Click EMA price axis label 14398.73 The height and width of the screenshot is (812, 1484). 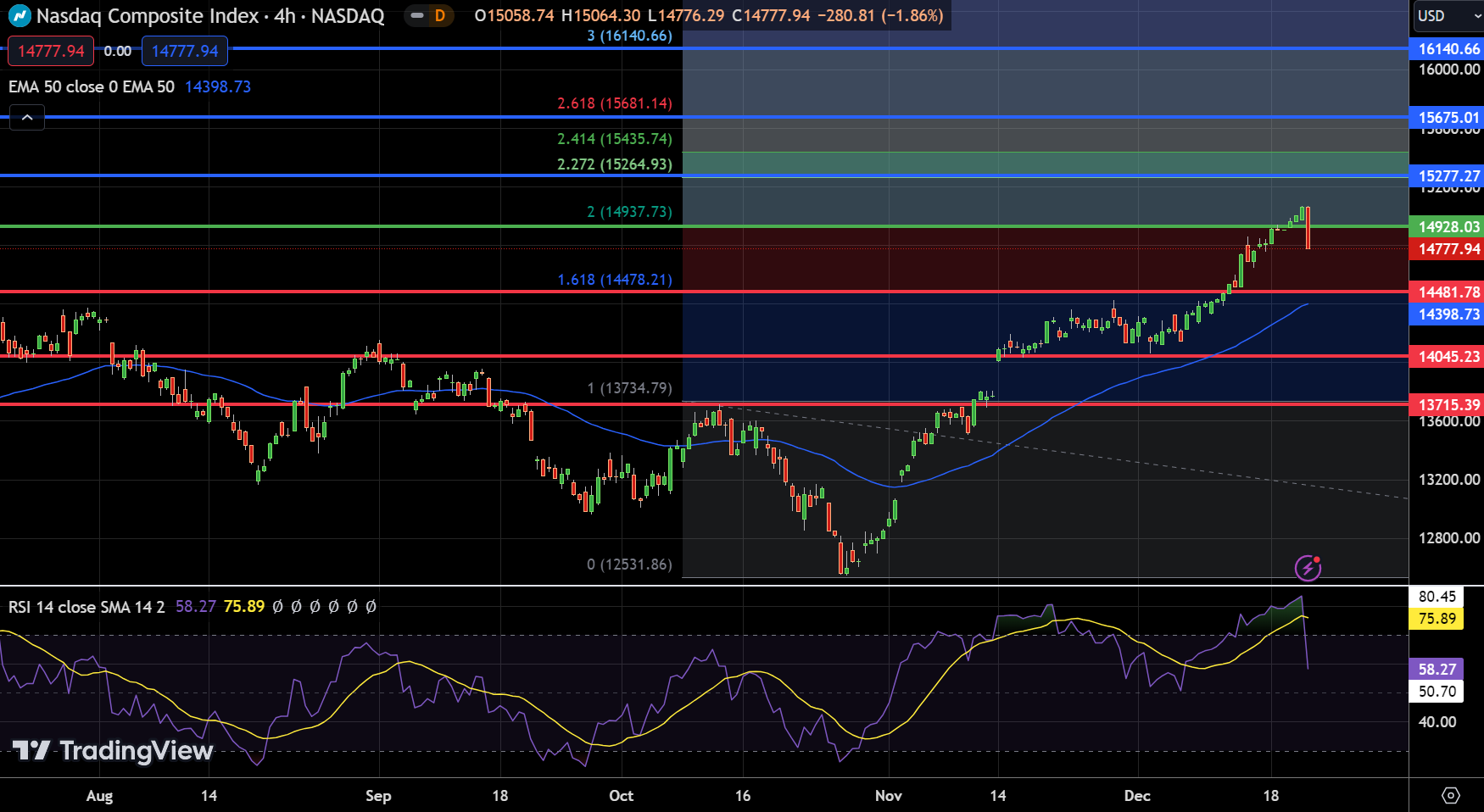point(1447,314)
